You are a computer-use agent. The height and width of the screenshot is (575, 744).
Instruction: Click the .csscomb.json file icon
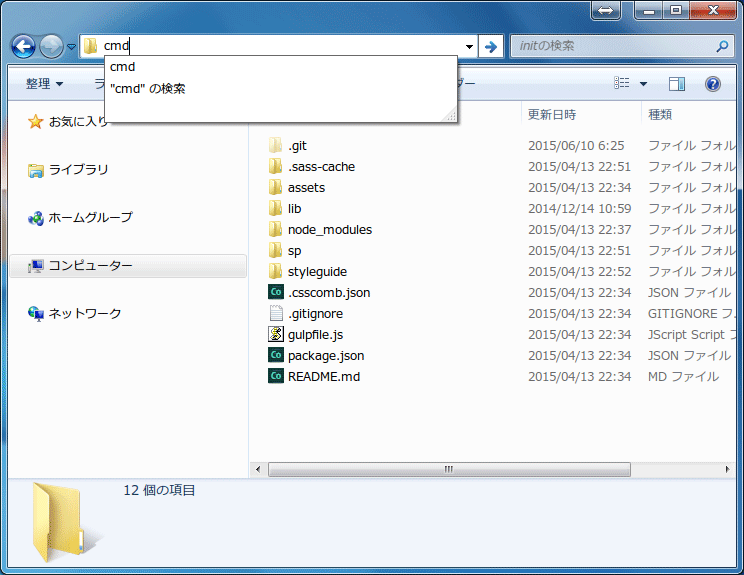pos(276,292)
